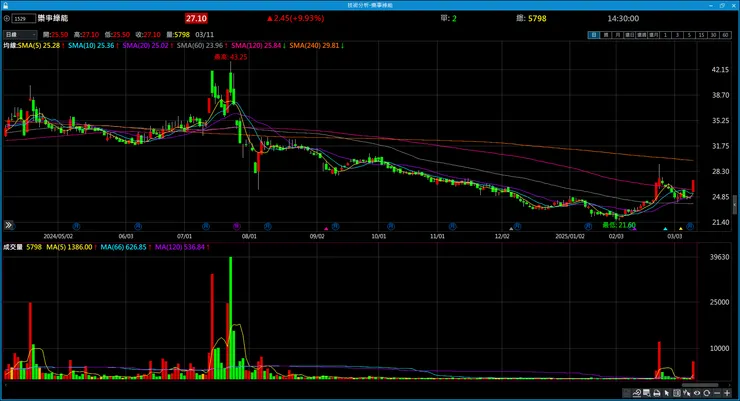The height and width of the screenshot is (401, 740).
Task: Zoom out chart with the minus icon
Action: tap(717, 393)
